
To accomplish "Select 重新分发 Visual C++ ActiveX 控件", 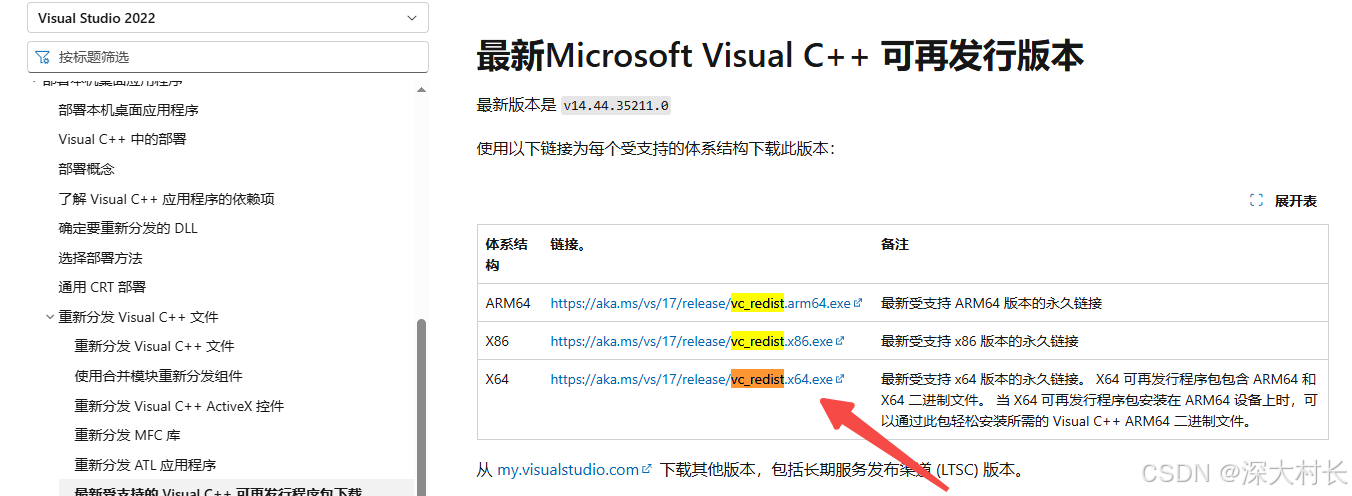I will [x=179, y=406].
